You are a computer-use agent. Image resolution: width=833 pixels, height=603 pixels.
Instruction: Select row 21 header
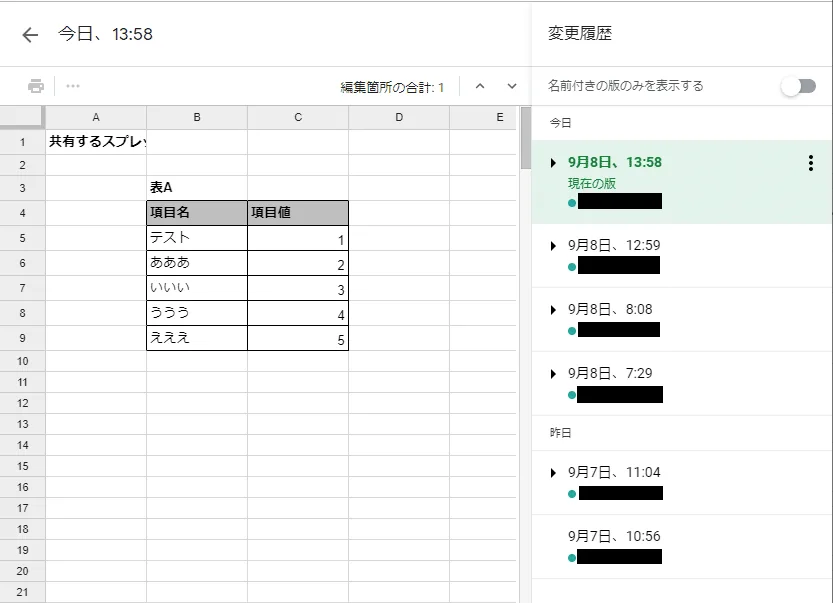click(x=22, y=592)
